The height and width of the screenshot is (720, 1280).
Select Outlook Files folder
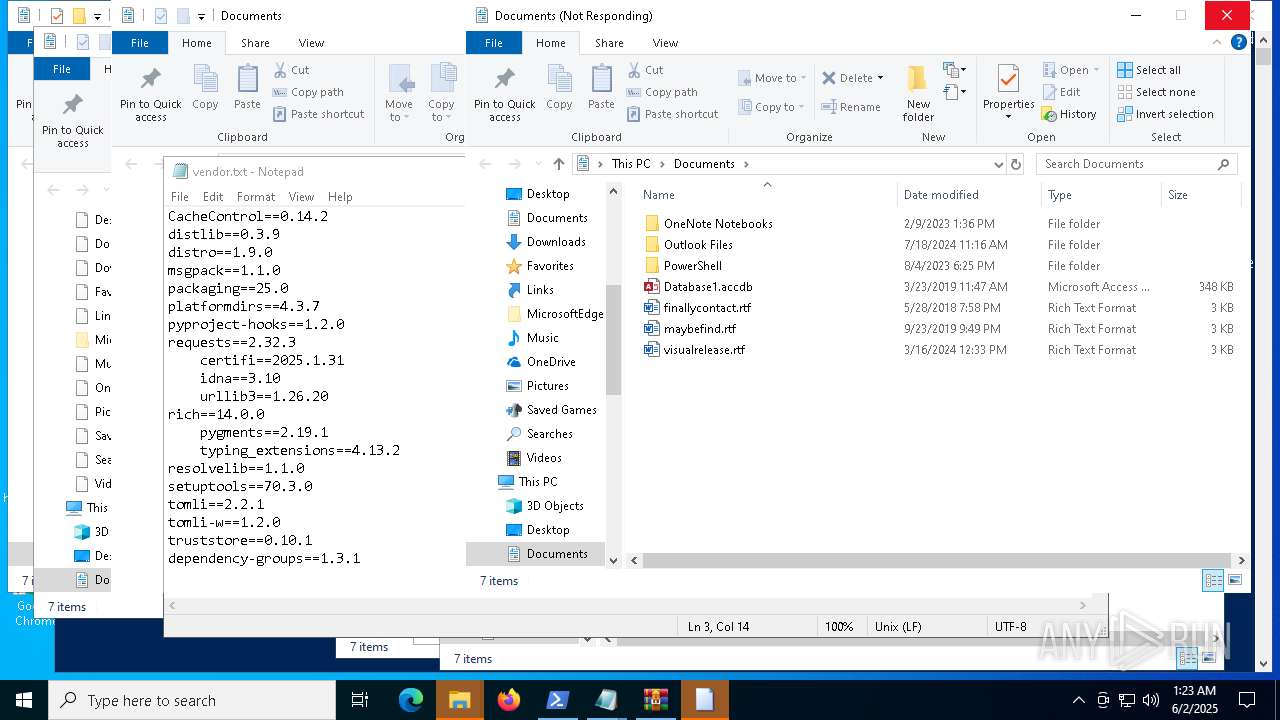[698, 245]
